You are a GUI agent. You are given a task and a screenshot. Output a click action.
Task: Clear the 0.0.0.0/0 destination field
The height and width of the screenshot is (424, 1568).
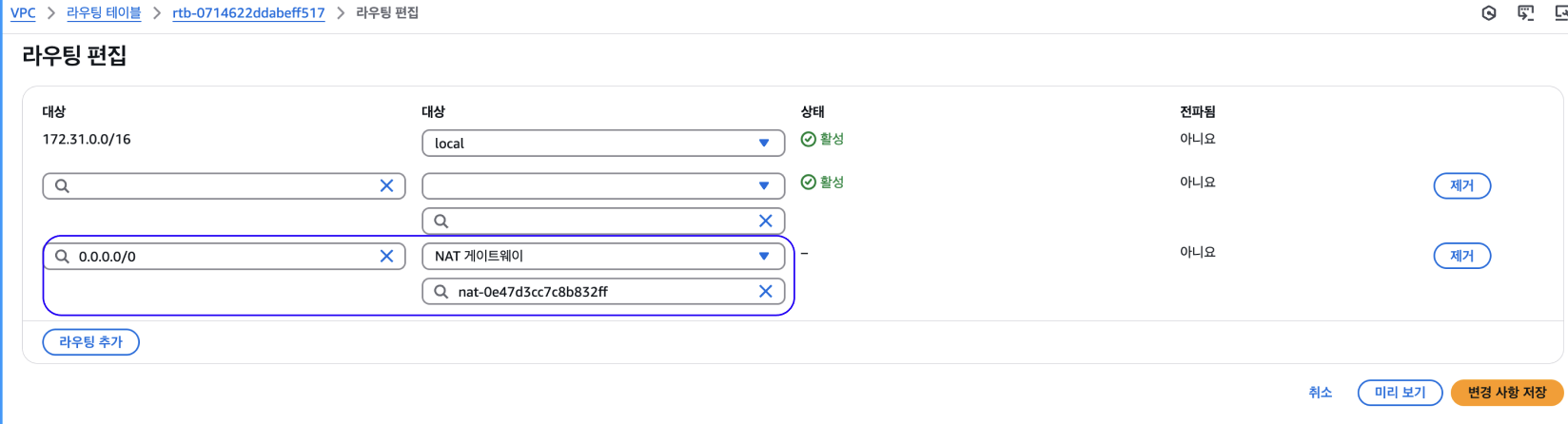[x=386, y=257]
